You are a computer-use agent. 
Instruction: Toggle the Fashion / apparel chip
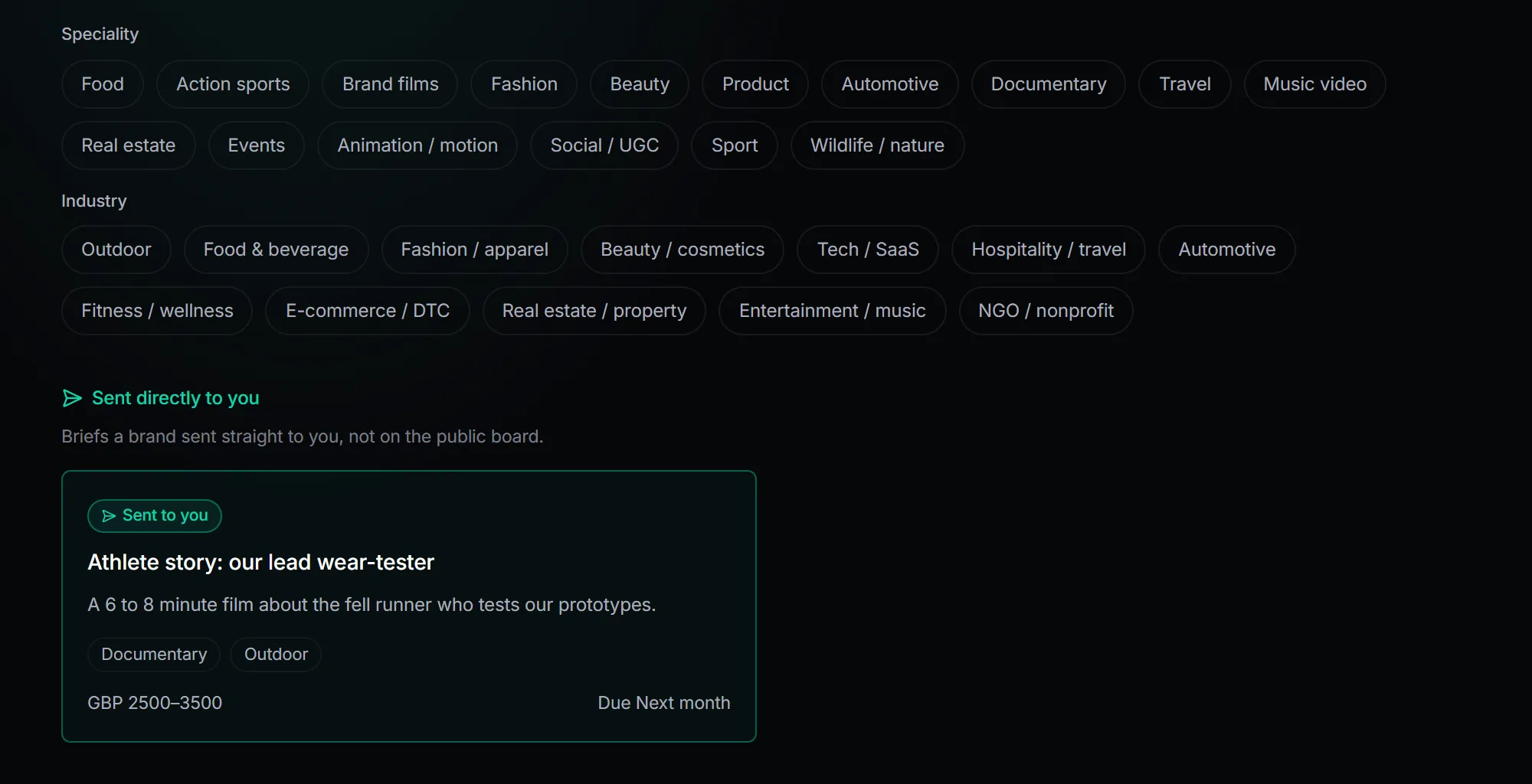pos(474,250)
